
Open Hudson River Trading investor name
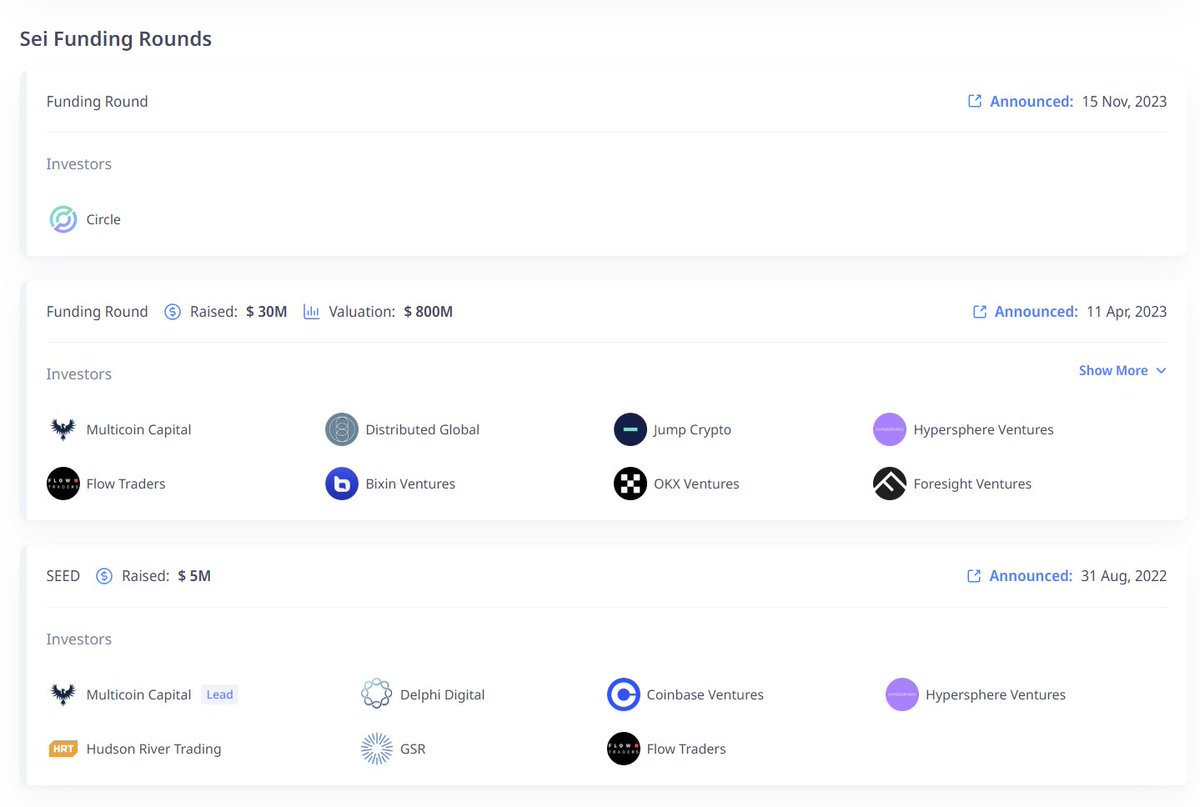point(154,749)
